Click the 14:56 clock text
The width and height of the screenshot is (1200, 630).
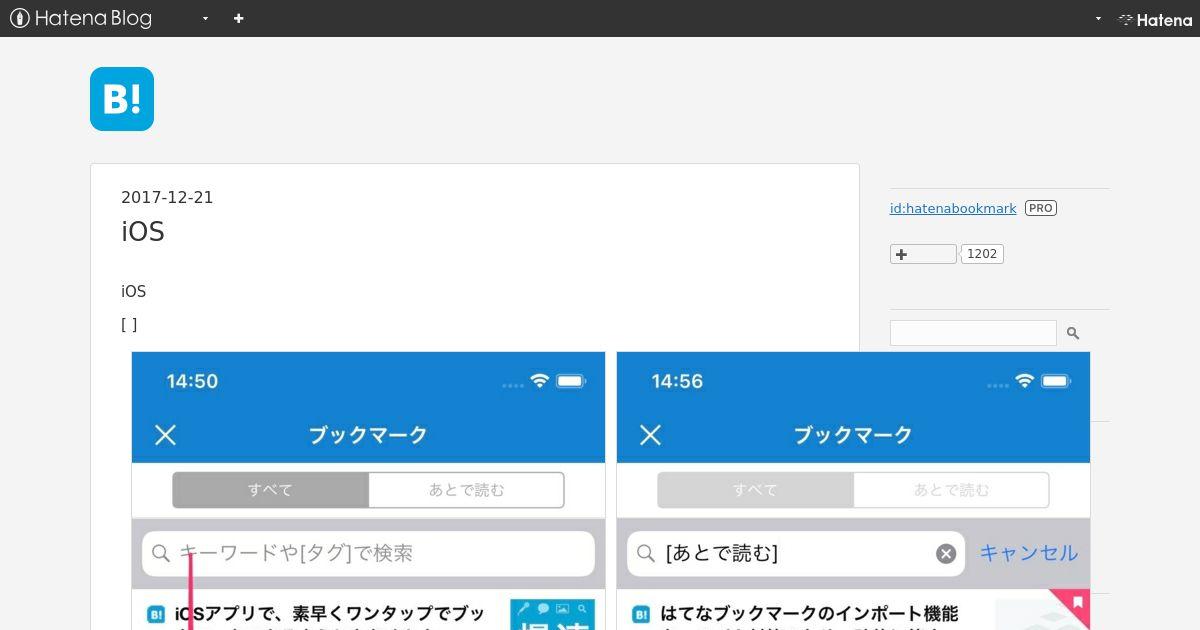click(677, 381)
